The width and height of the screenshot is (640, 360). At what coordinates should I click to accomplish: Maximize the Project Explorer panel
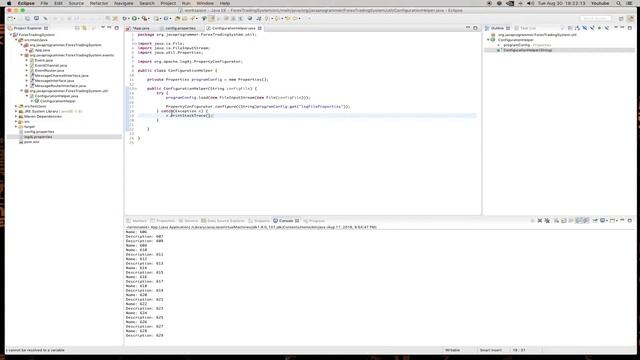117,28
